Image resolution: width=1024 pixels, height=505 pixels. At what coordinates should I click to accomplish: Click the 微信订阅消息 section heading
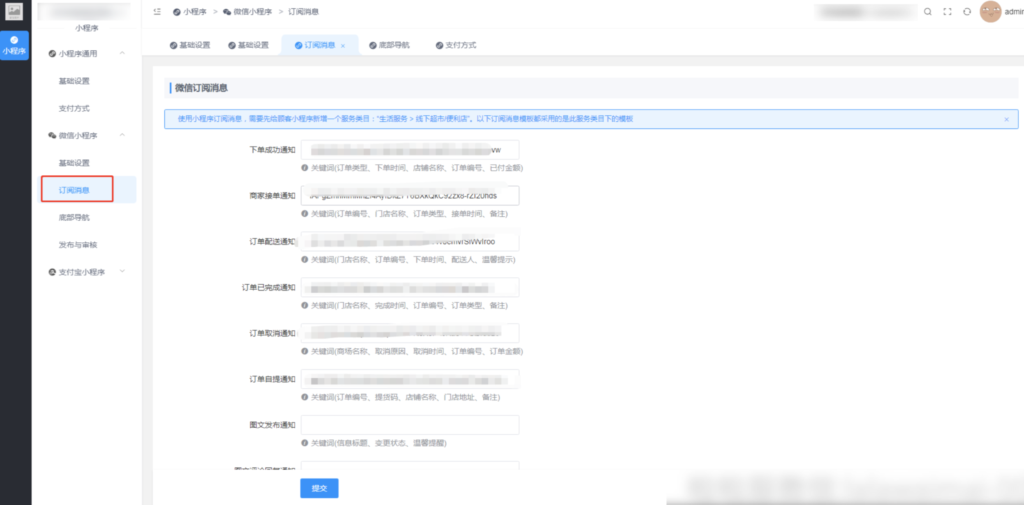pyautogui.click(x=201, y=88)
